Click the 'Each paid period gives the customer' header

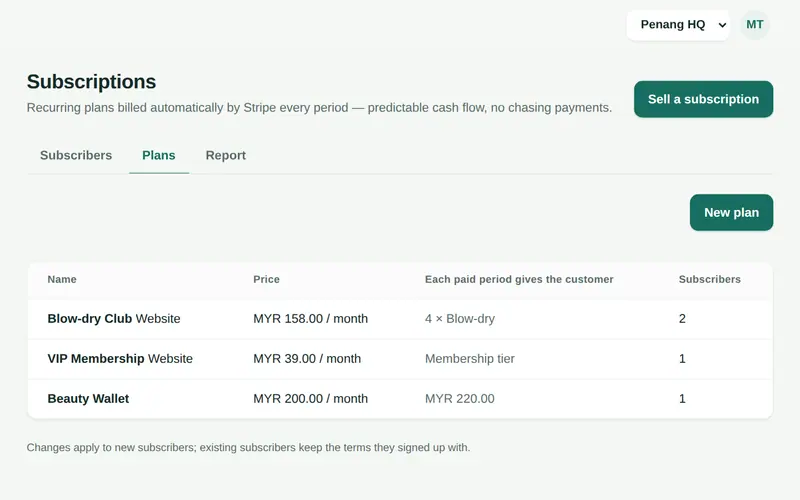point(519,279)
